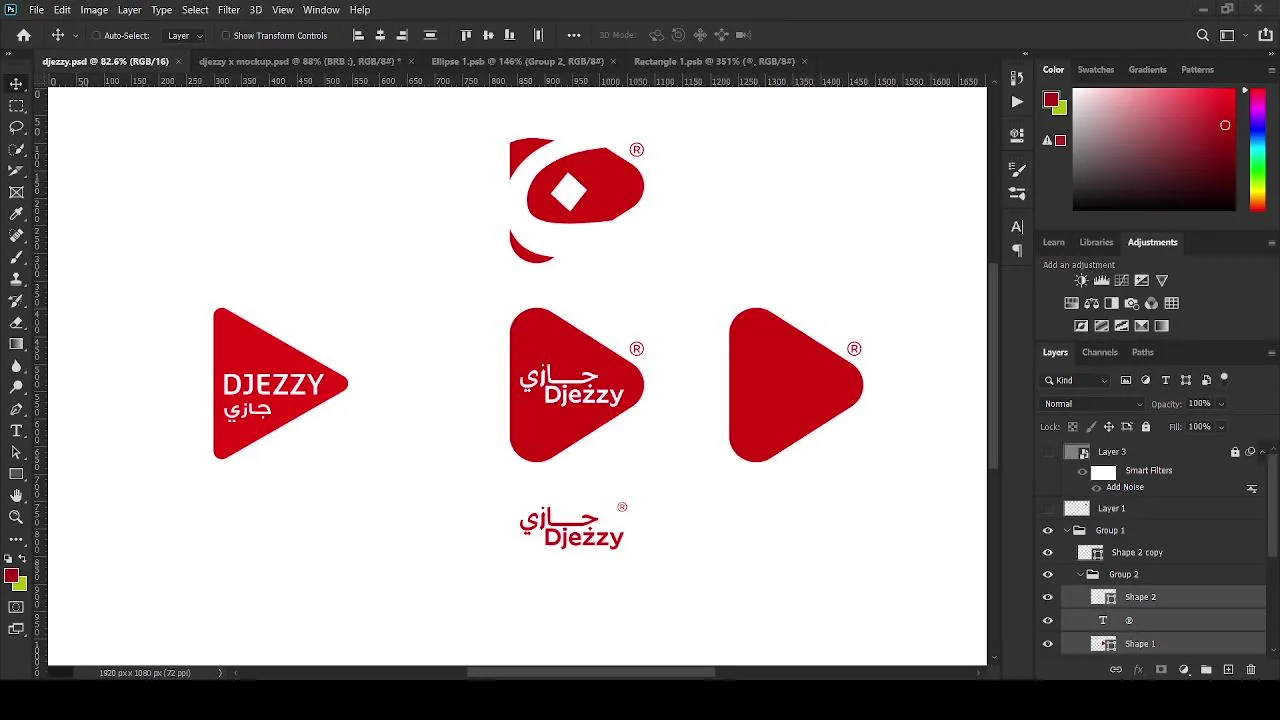The height and width of the screenshot is (720, 1280).
Task: Add a Levels adjustment
Action: click(x=1101, y=281)
